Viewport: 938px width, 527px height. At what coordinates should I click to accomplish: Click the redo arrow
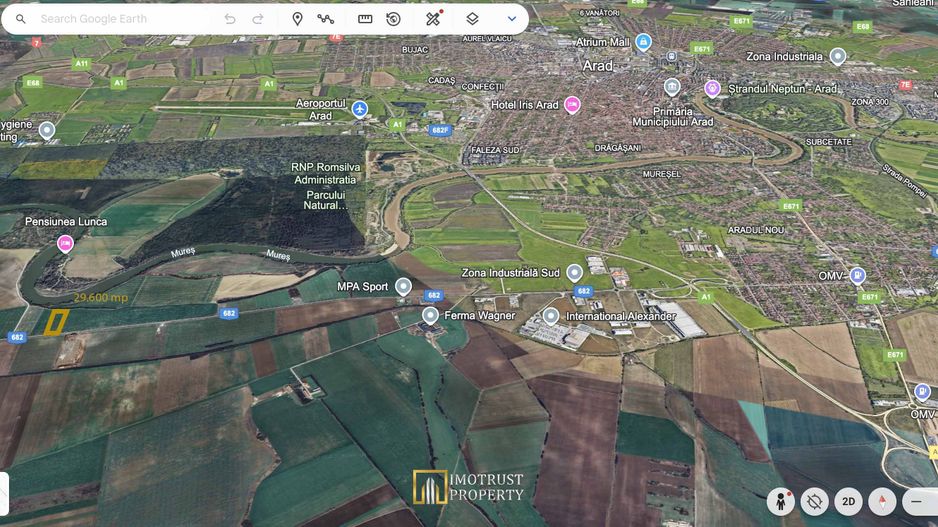258,19
